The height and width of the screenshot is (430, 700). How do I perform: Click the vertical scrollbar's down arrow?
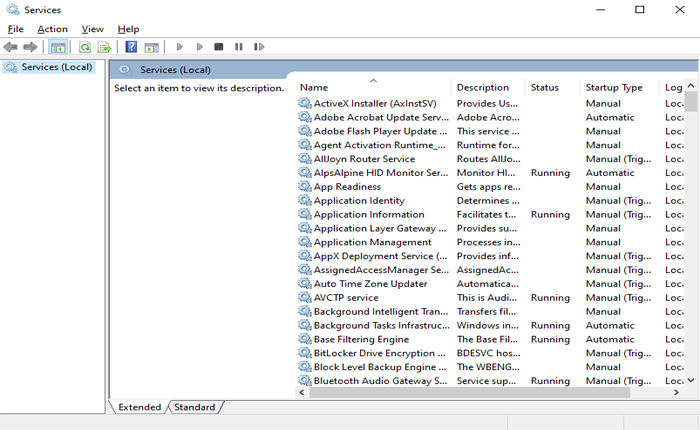tap(691, 380)
